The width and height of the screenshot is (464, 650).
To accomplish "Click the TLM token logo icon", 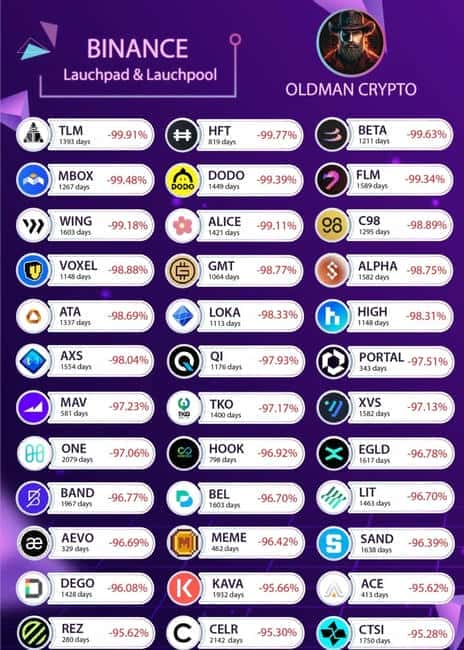I will pos(33,135).
